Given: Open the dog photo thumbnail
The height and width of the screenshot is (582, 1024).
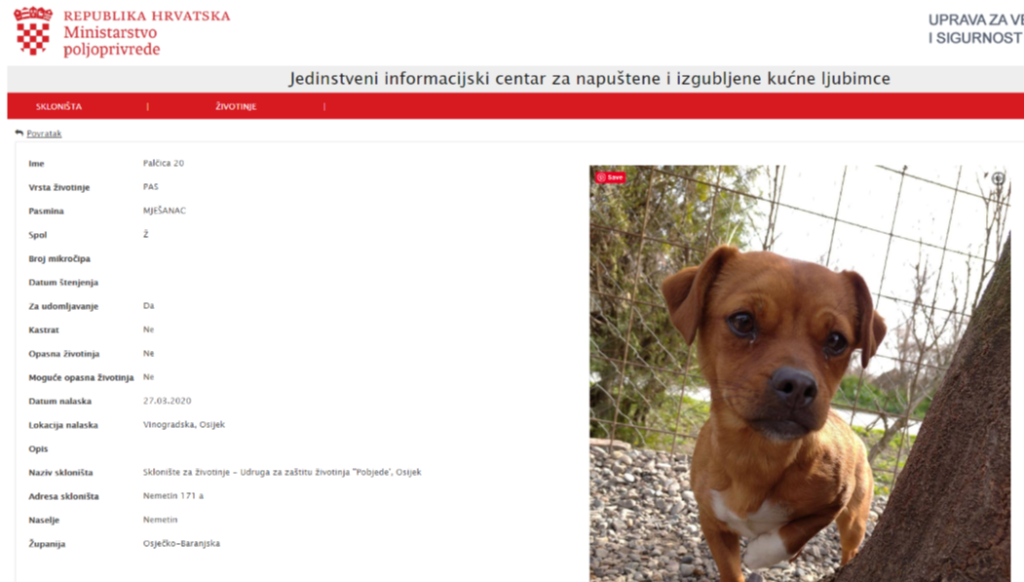Looking at the screenshot, I should (800, 373).
